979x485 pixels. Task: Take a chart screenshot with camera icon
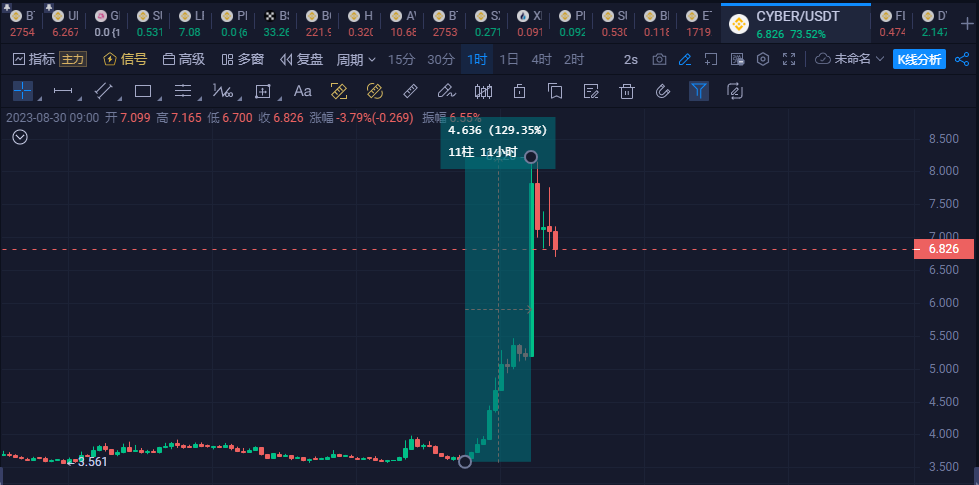(659, 59)
